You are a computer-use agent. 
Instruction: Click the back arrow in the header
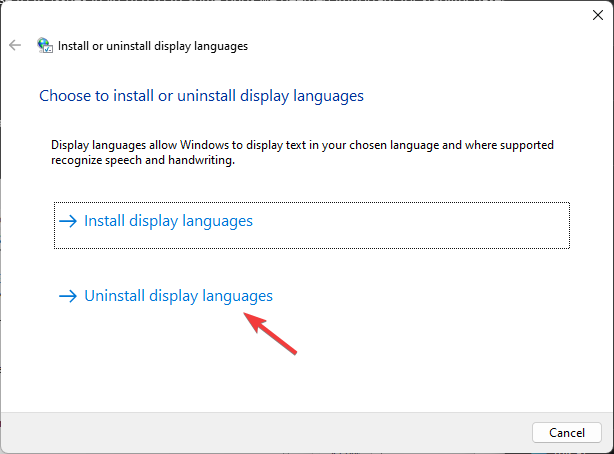pos(15,45)
